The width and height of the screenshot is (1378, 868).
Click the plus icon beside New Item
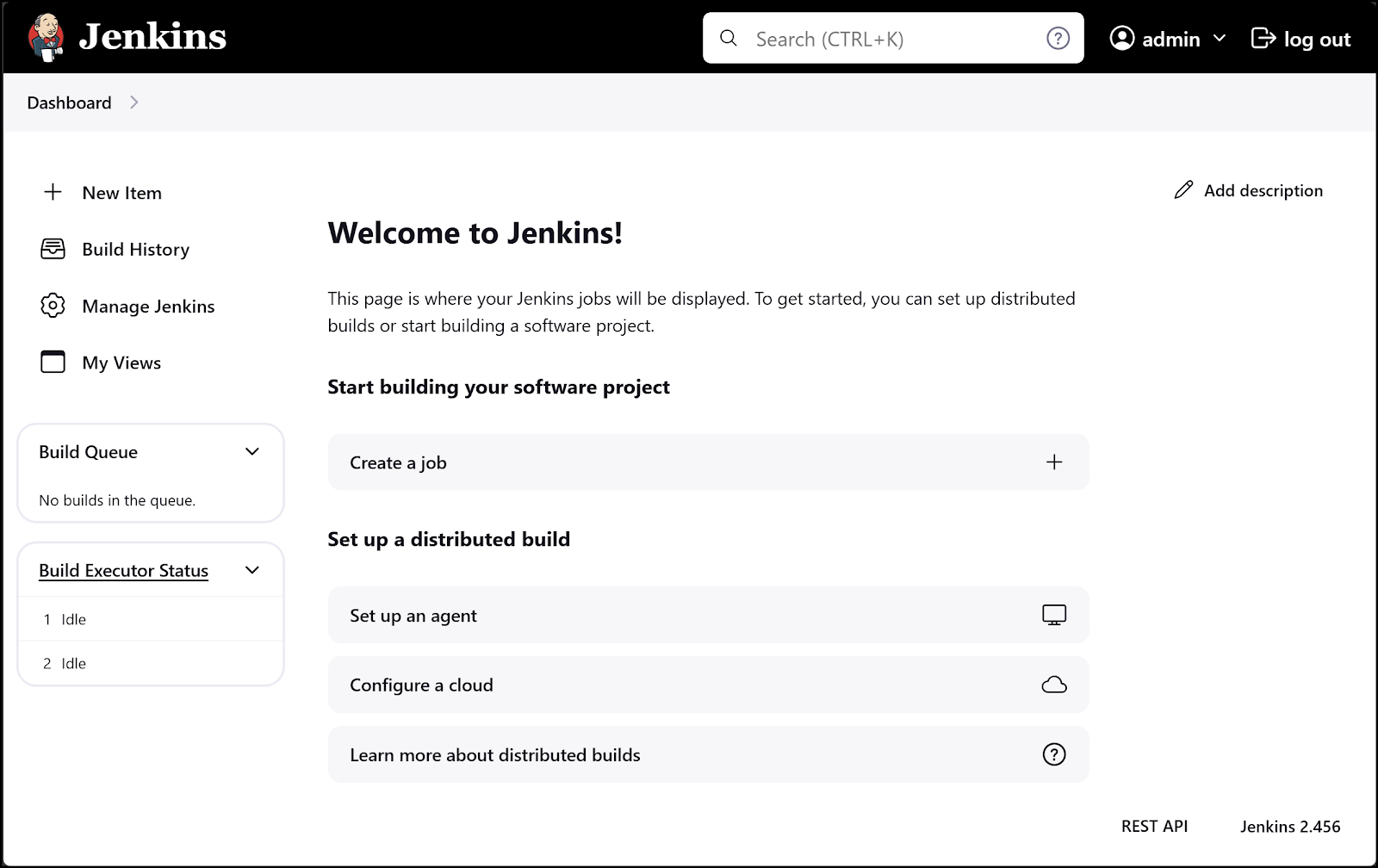(x=53, y=192)
